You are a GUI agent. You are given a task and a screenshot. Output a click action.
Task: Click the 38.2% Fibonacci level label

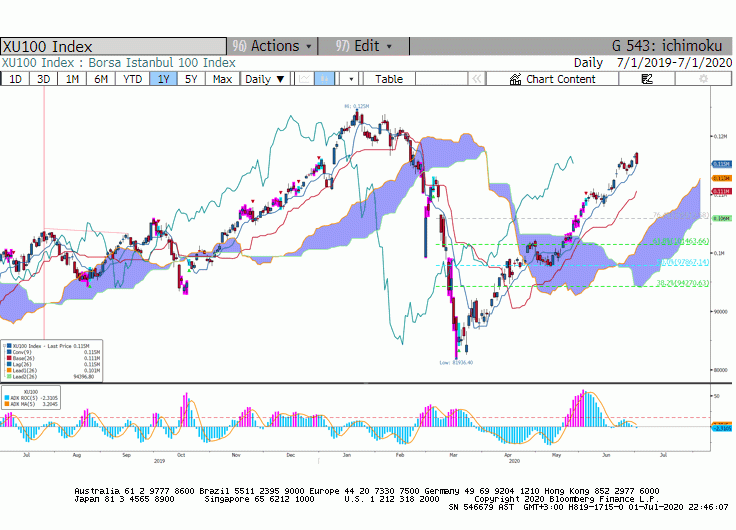pos(682,283)
